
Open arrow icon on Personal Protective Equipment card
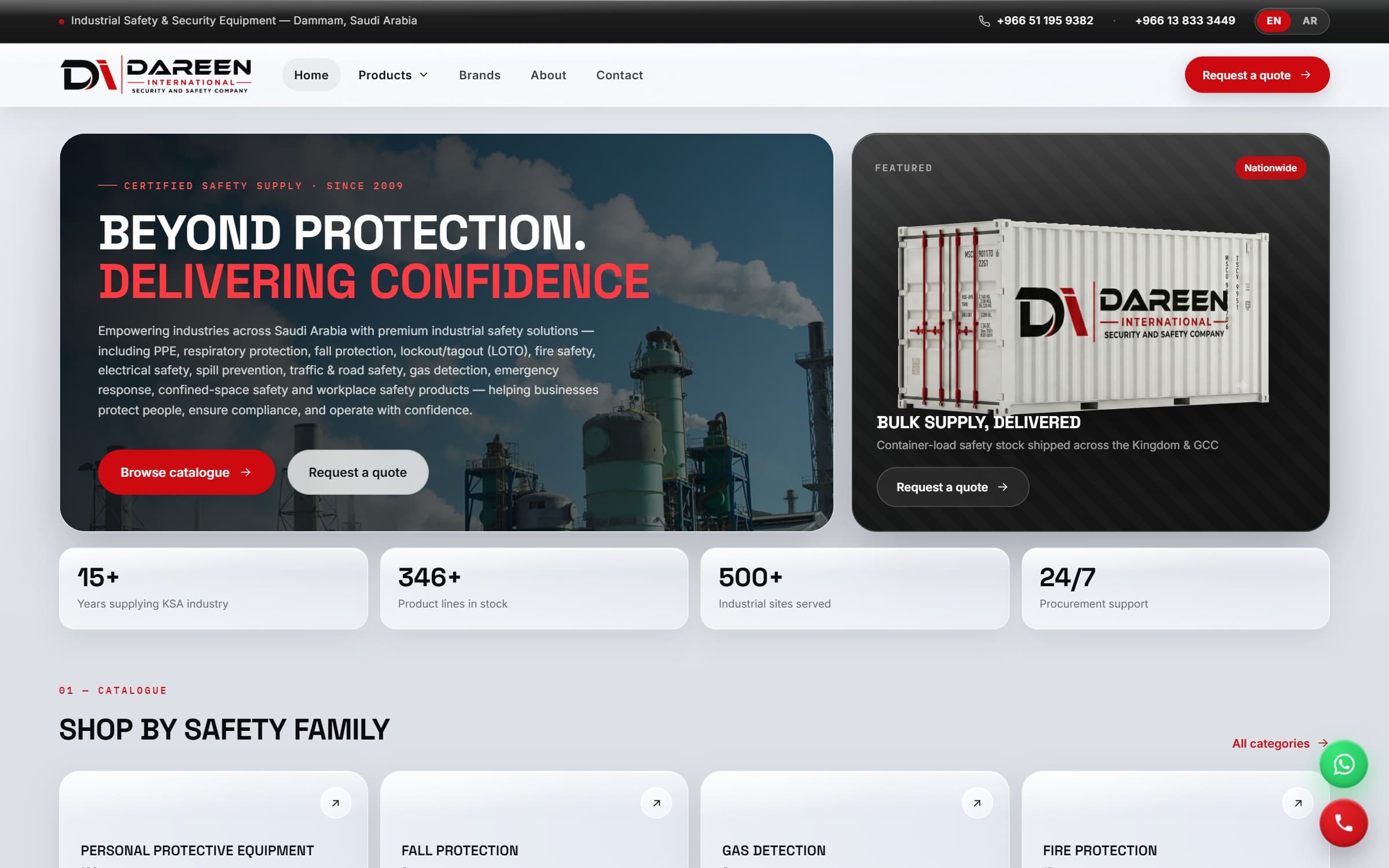[336, 803]
